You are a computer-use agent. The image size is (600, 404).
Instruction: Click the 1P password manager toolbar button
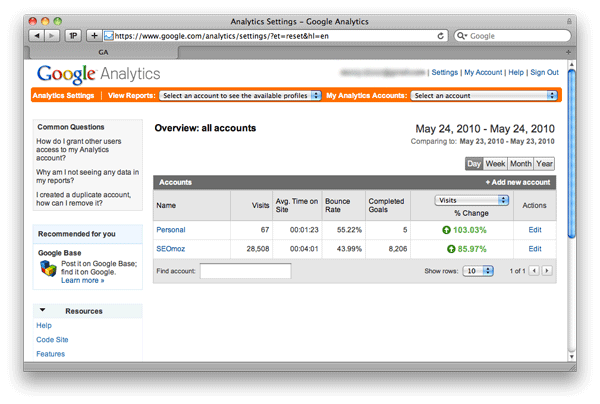73,35
